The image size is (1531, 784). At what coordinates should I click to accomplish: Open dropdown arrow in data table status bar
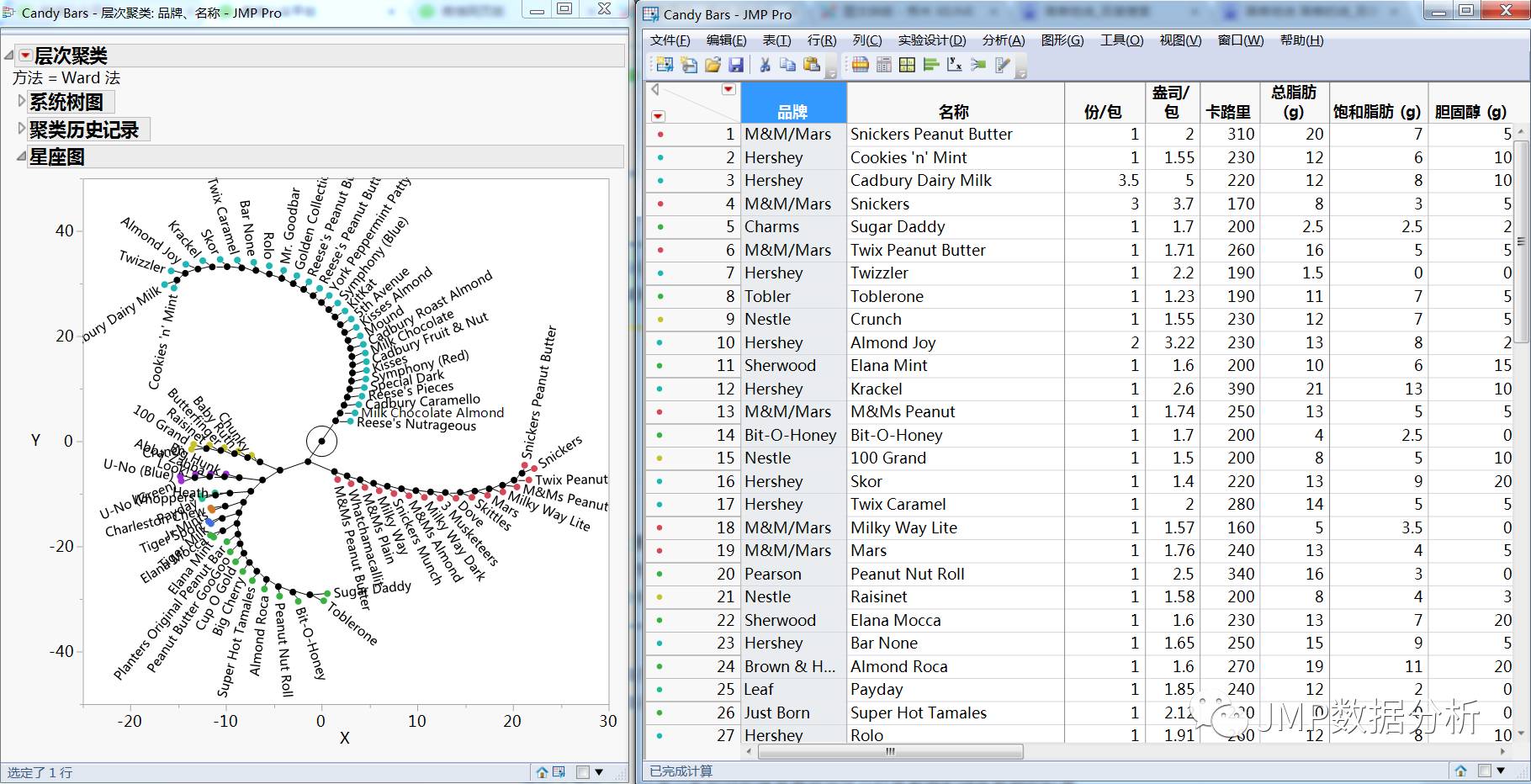coord(1501,771)
